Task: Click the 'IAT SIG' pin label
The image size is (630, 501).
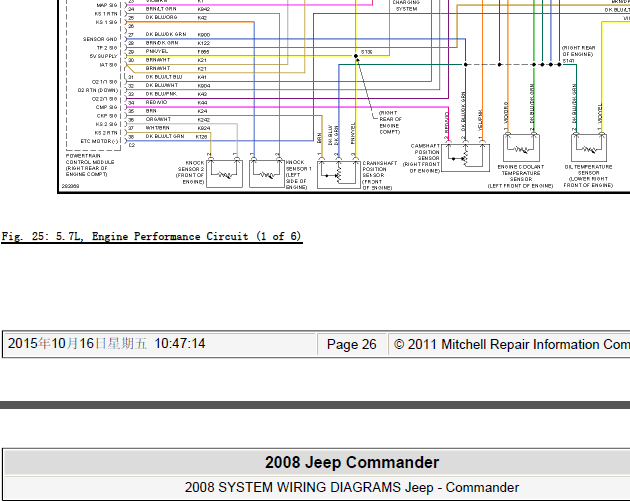Action: [x=108, y=65]
